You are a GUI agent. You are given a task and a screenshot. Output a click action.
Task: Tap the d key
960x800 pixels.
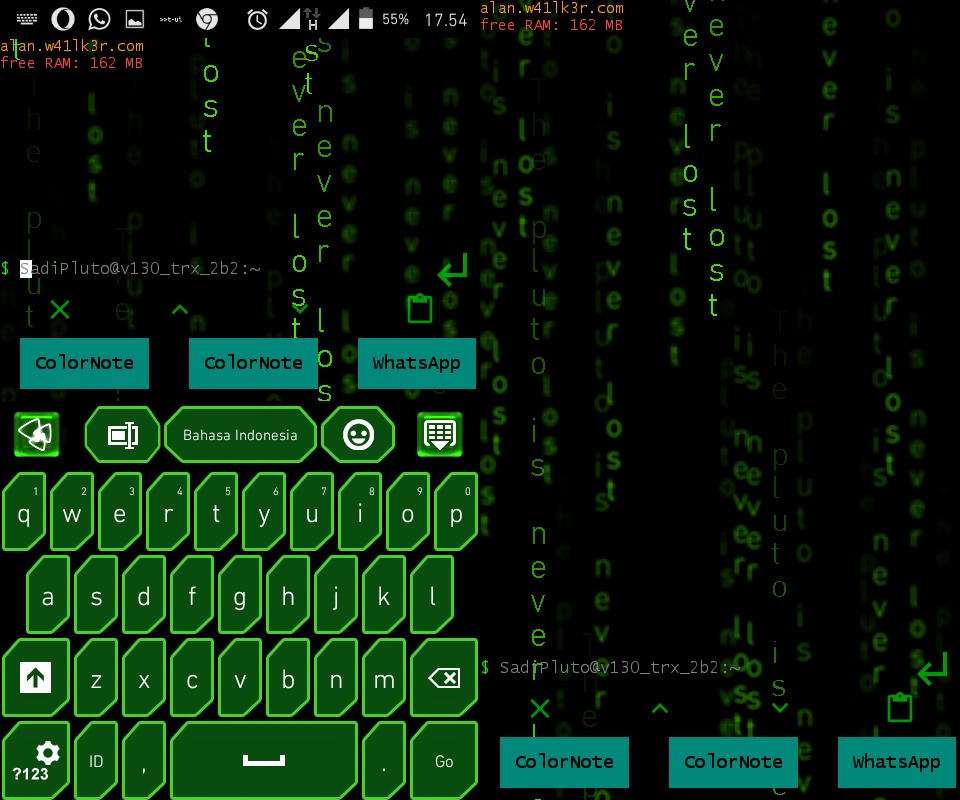coord(144,594)
